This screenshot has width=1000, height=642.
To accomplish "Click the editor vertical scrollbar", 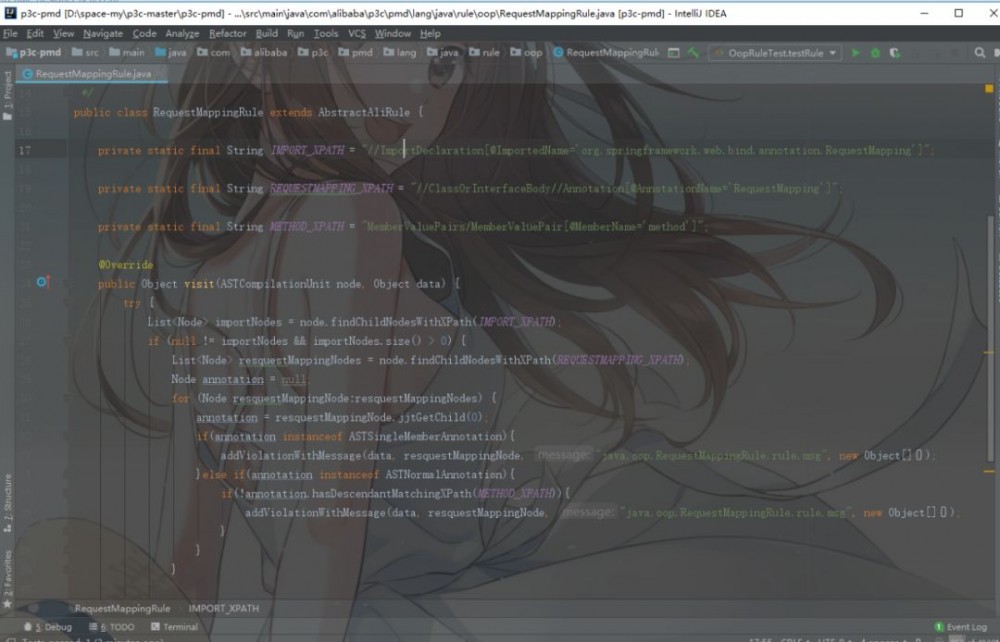I will click(990, 338).
